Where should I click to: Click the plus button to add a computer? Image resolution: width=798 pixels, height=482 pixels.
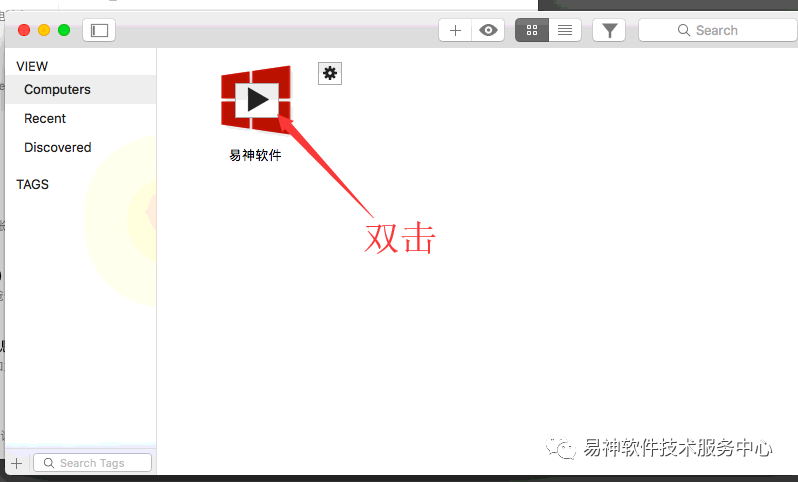(455, 30)
